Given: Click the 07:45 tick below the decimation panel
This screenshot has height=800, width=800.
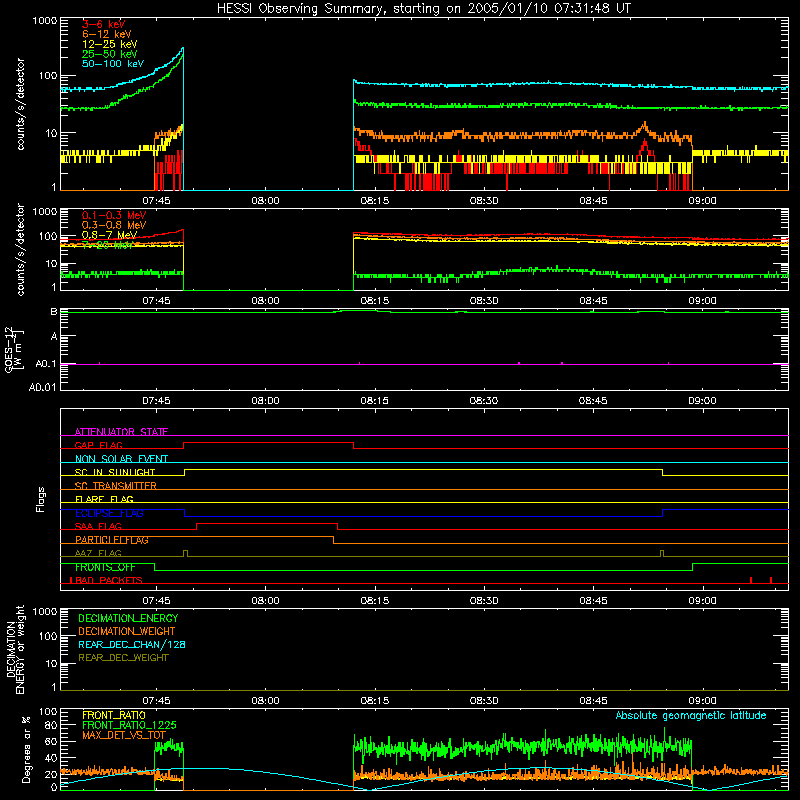Looking at the screenshot, I should pyautogui.click(x=156, y=701).
